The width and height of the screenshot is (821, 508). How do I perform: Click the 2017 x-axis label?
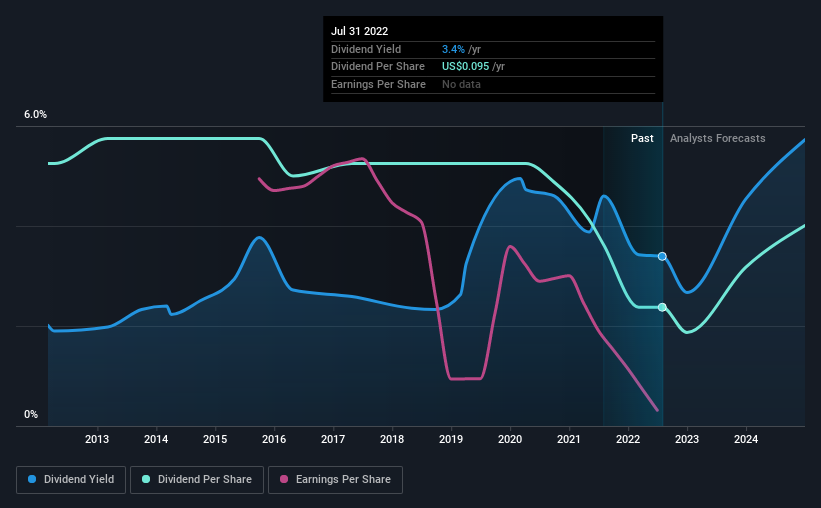coord(333,439)
